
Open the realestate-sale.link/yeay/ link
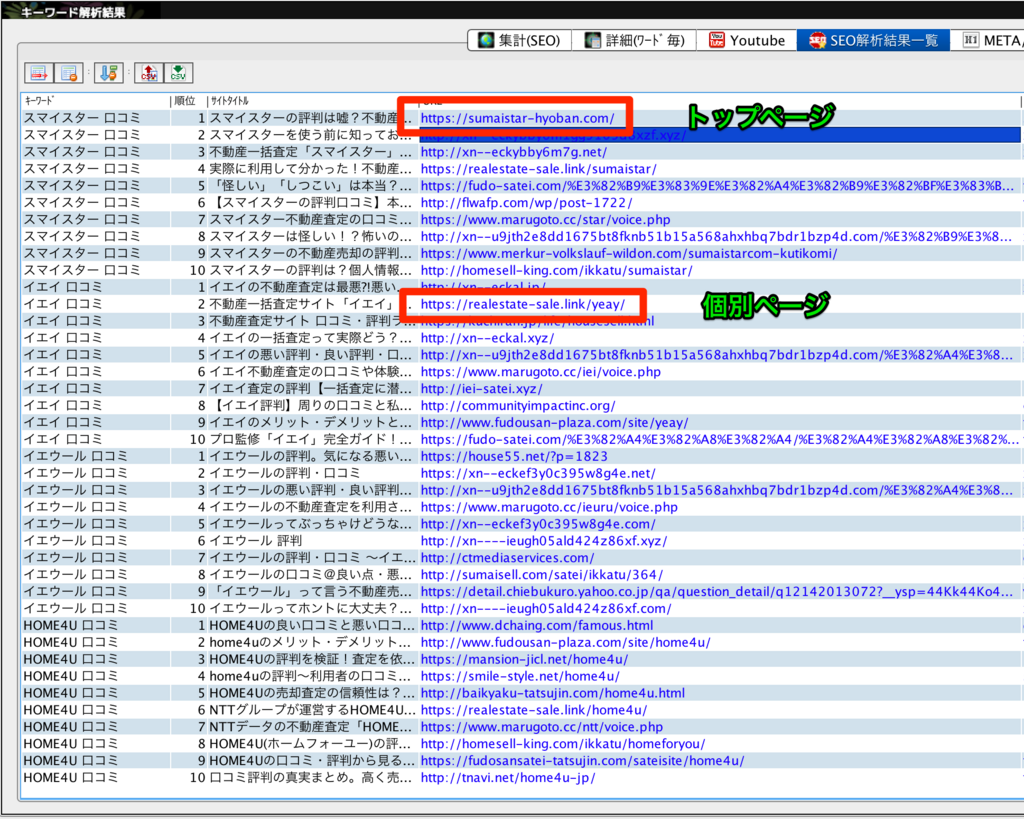click(522, 304)
